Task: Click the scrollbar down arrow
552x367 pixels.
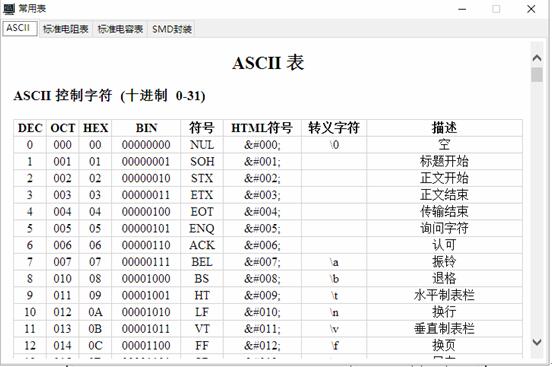Action: tap(537, 342)
